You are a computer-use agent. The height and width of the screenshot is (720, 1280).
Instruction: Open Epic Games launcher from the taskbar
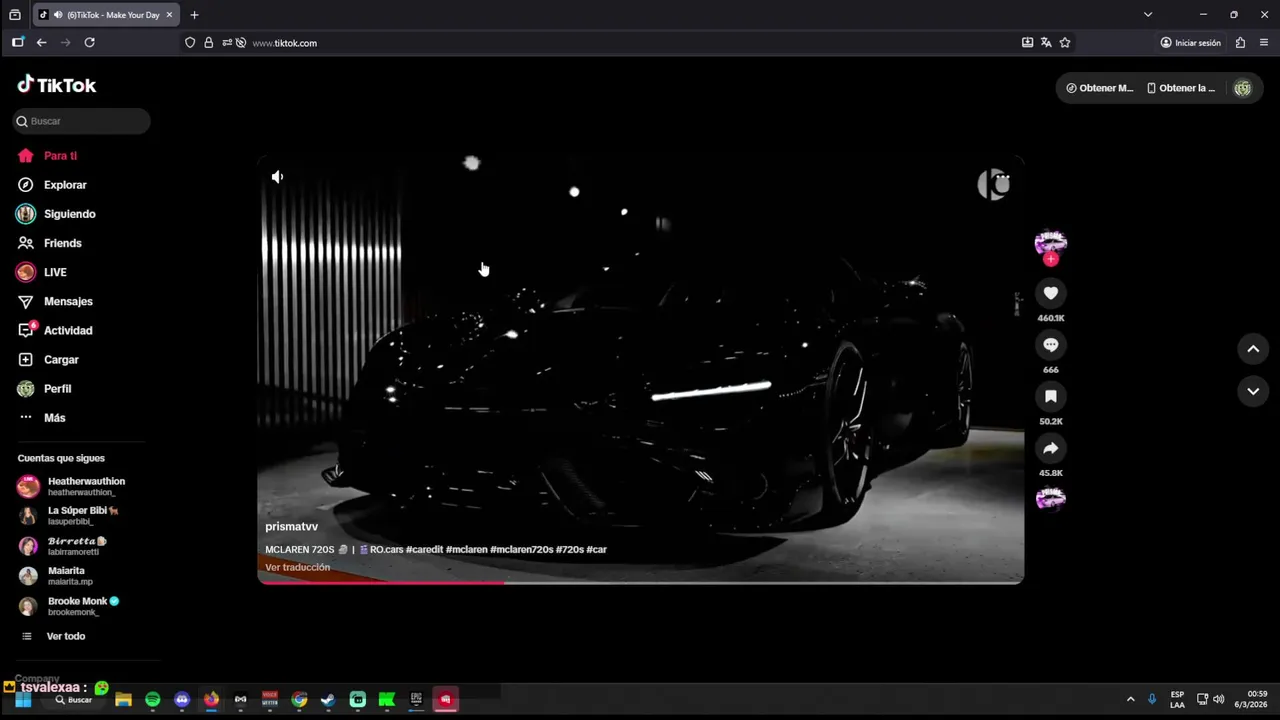coord(416,700)
